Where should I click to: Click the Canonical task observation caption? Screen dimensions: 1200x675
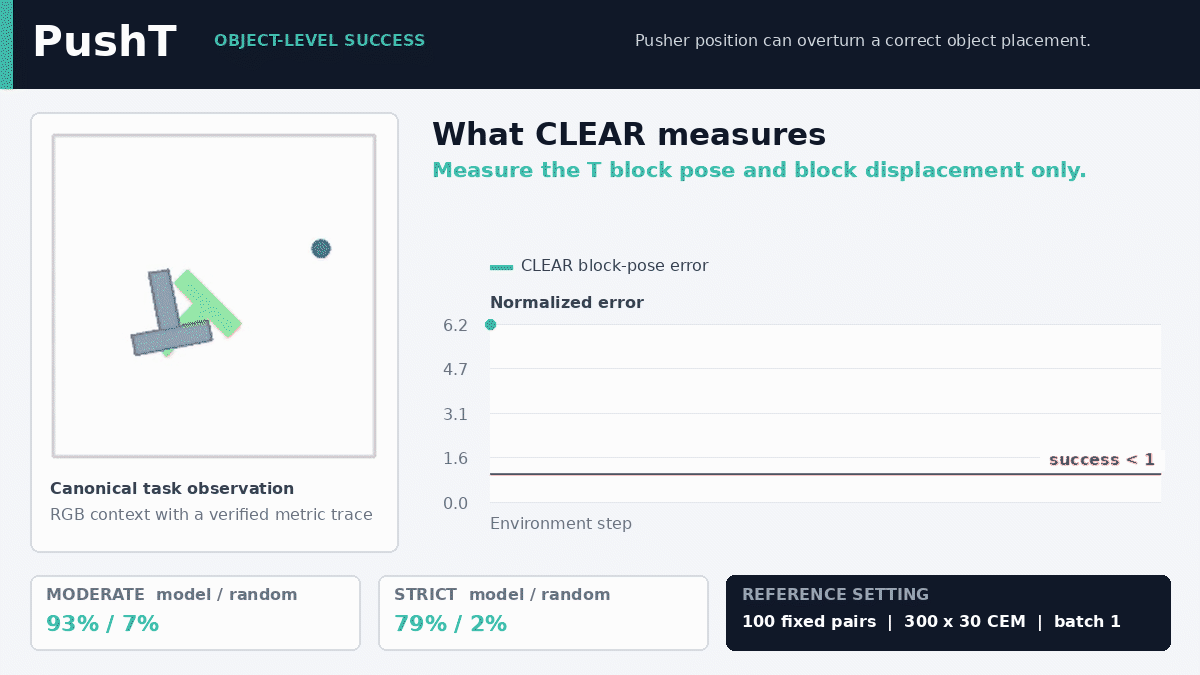pos(172,489)
